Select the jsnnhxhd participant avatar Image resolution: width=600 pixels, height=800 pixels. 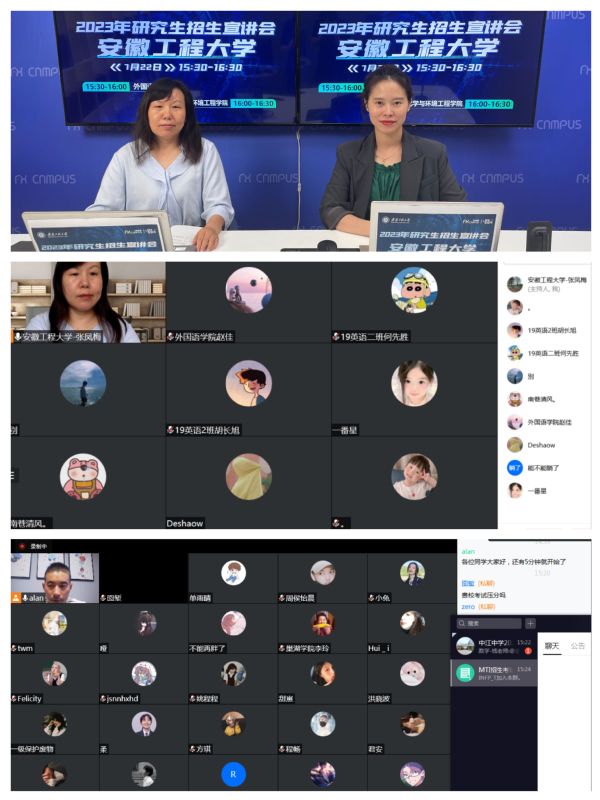(x=144, y=673)
